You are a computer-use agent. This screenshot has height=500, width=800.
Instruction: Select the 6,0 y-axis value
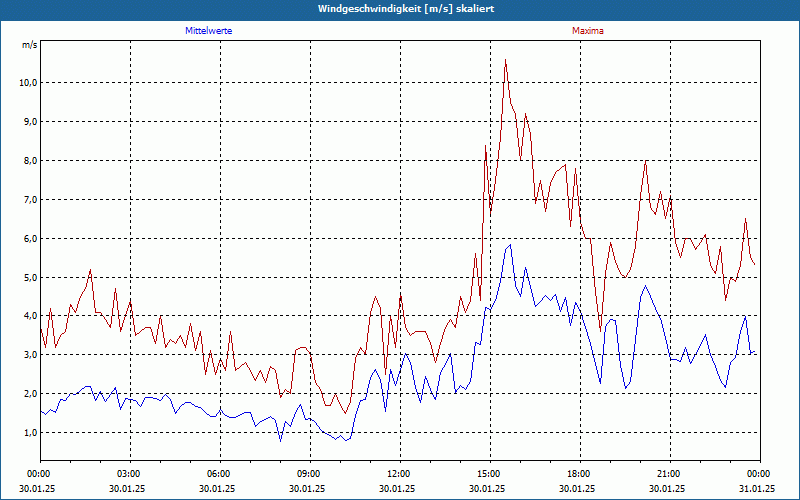30,238
